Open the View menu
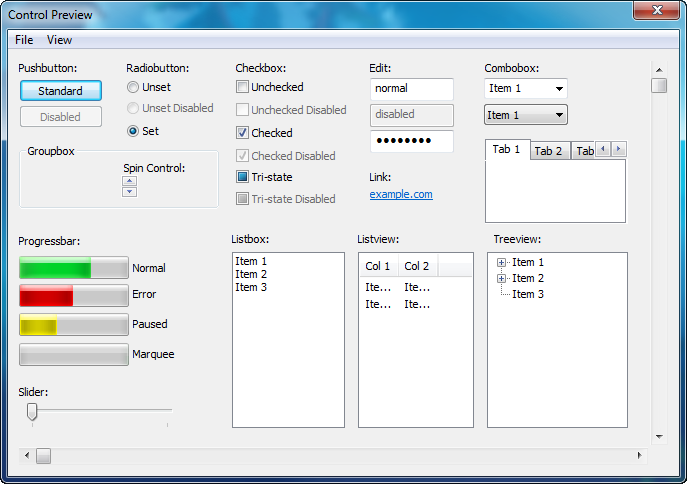The image size is (687, 484). [59, 40]
